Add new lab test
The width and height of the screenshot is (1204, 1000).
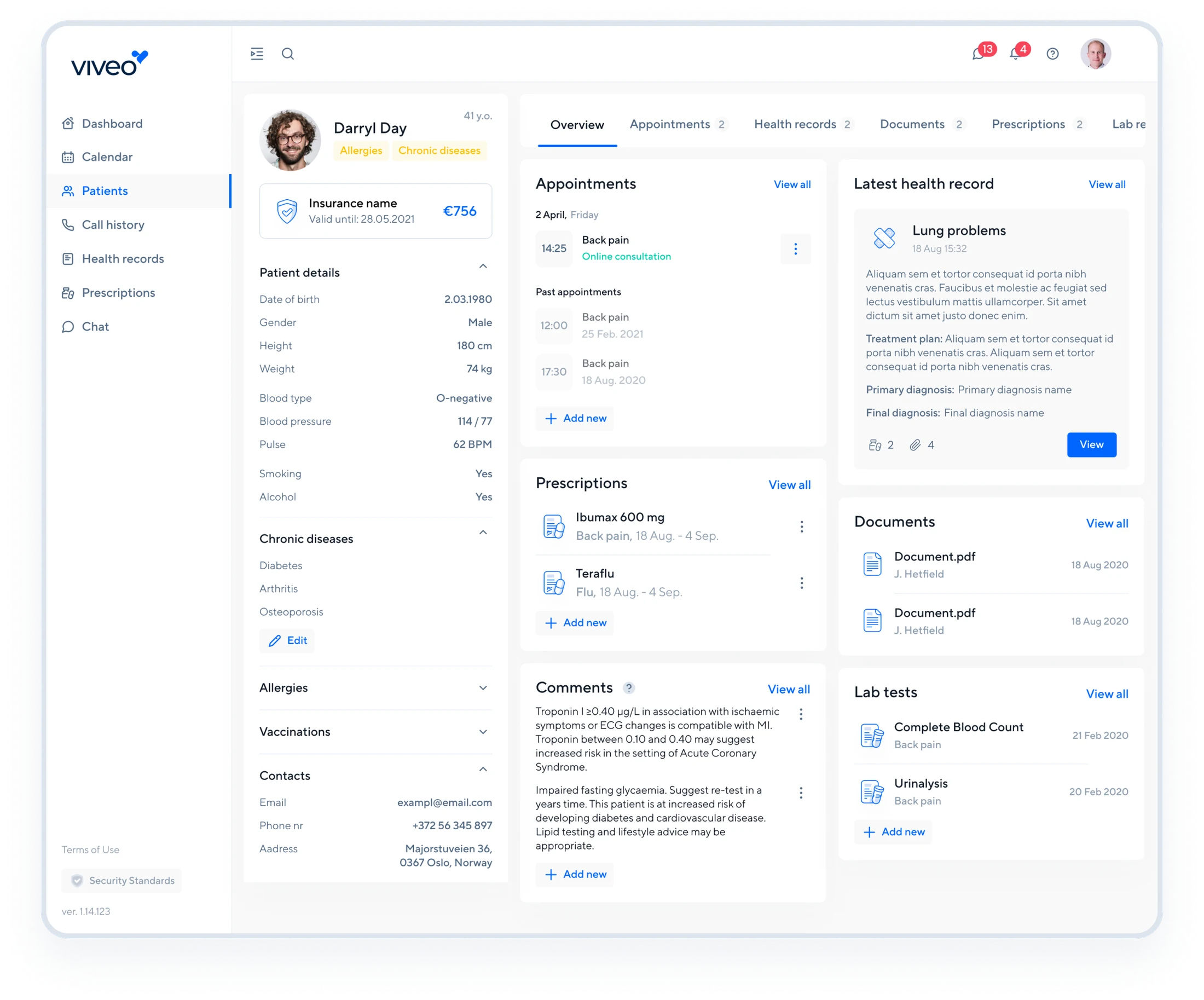pos(893,832)
